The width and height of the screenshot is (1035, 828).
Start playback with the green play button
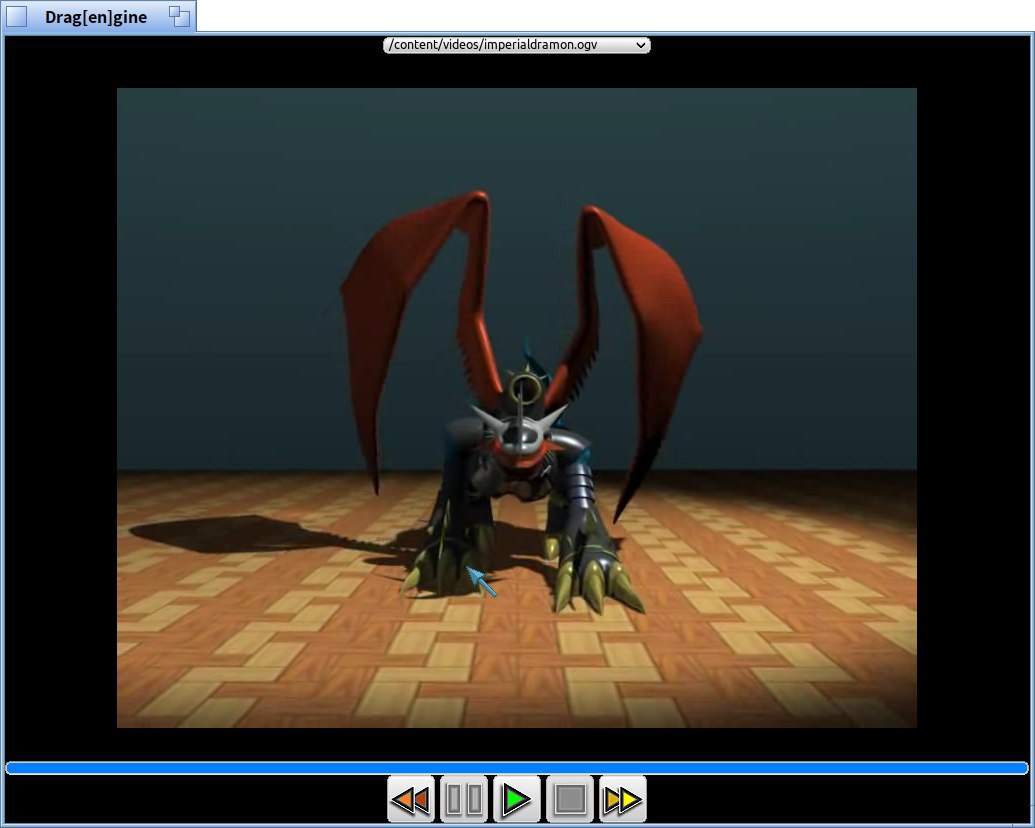point(516,799)
